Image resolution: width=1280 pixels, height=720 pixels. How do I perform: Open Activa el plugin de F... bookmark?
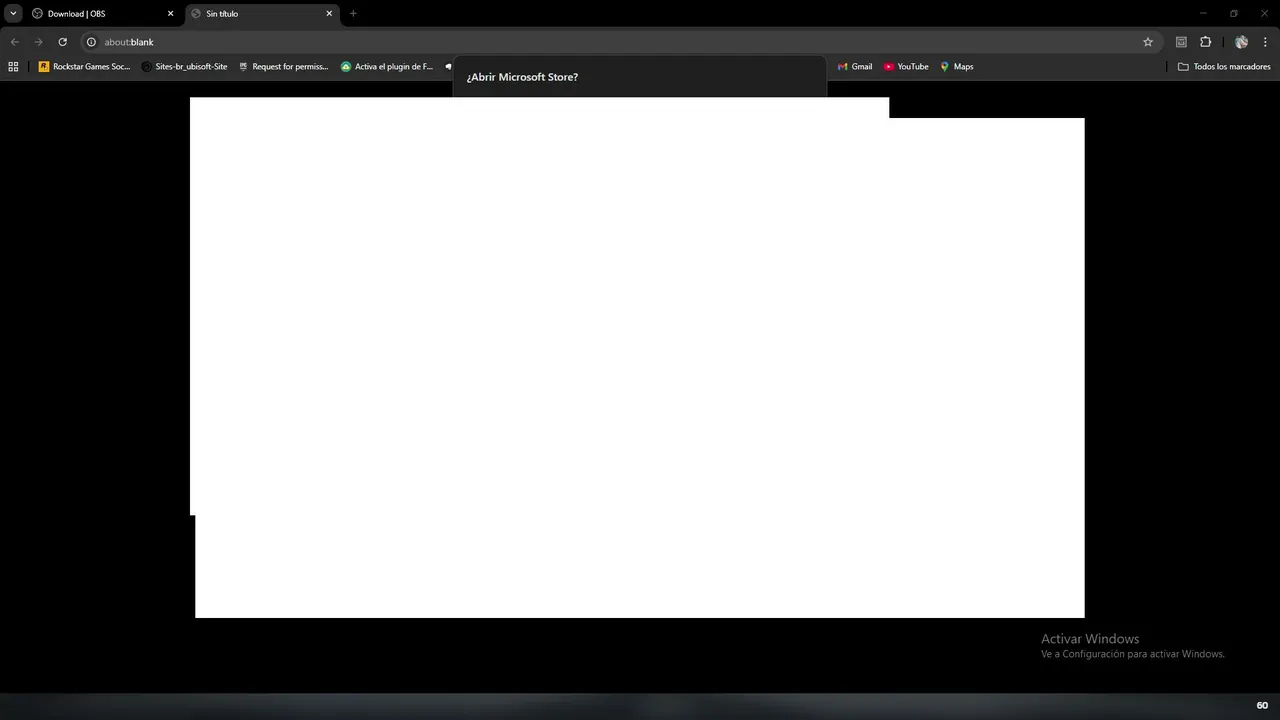click(387, 67)
